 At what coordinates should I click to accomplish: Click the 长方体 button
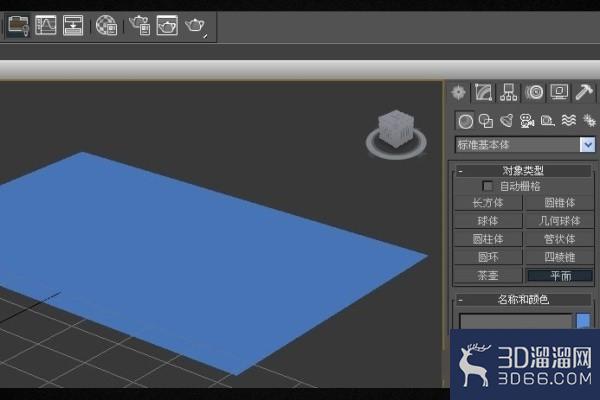click(488, 203)
